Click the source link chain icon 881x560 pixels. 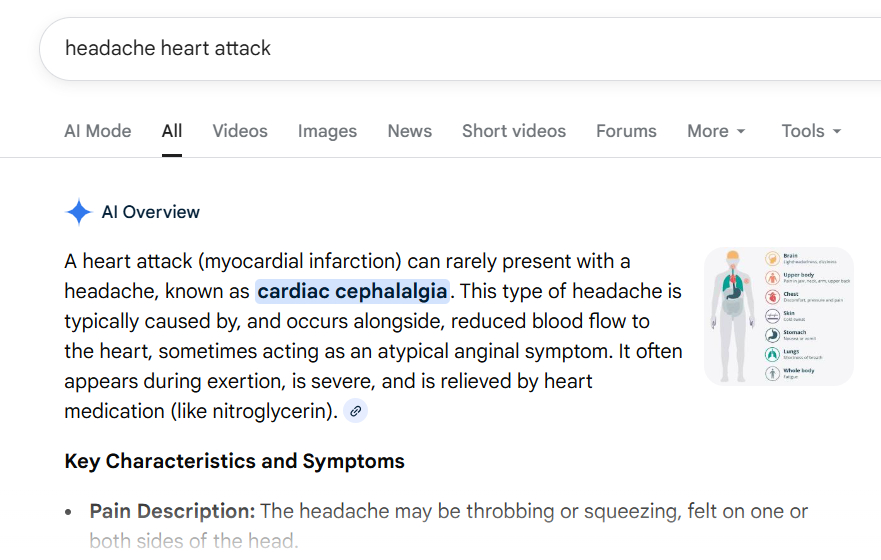[x=355, y=411]
